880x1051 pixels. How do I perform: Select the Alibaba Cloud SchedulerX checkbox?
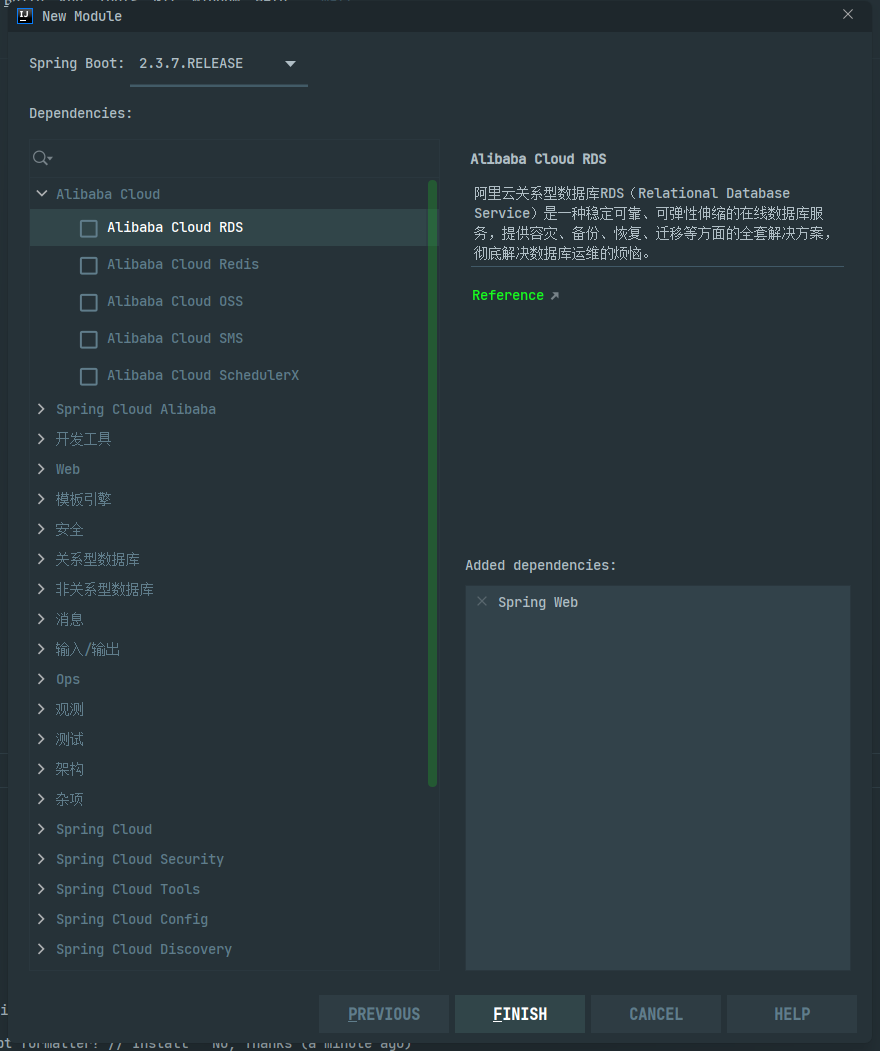pyautogui.click(x=88, y=375)
